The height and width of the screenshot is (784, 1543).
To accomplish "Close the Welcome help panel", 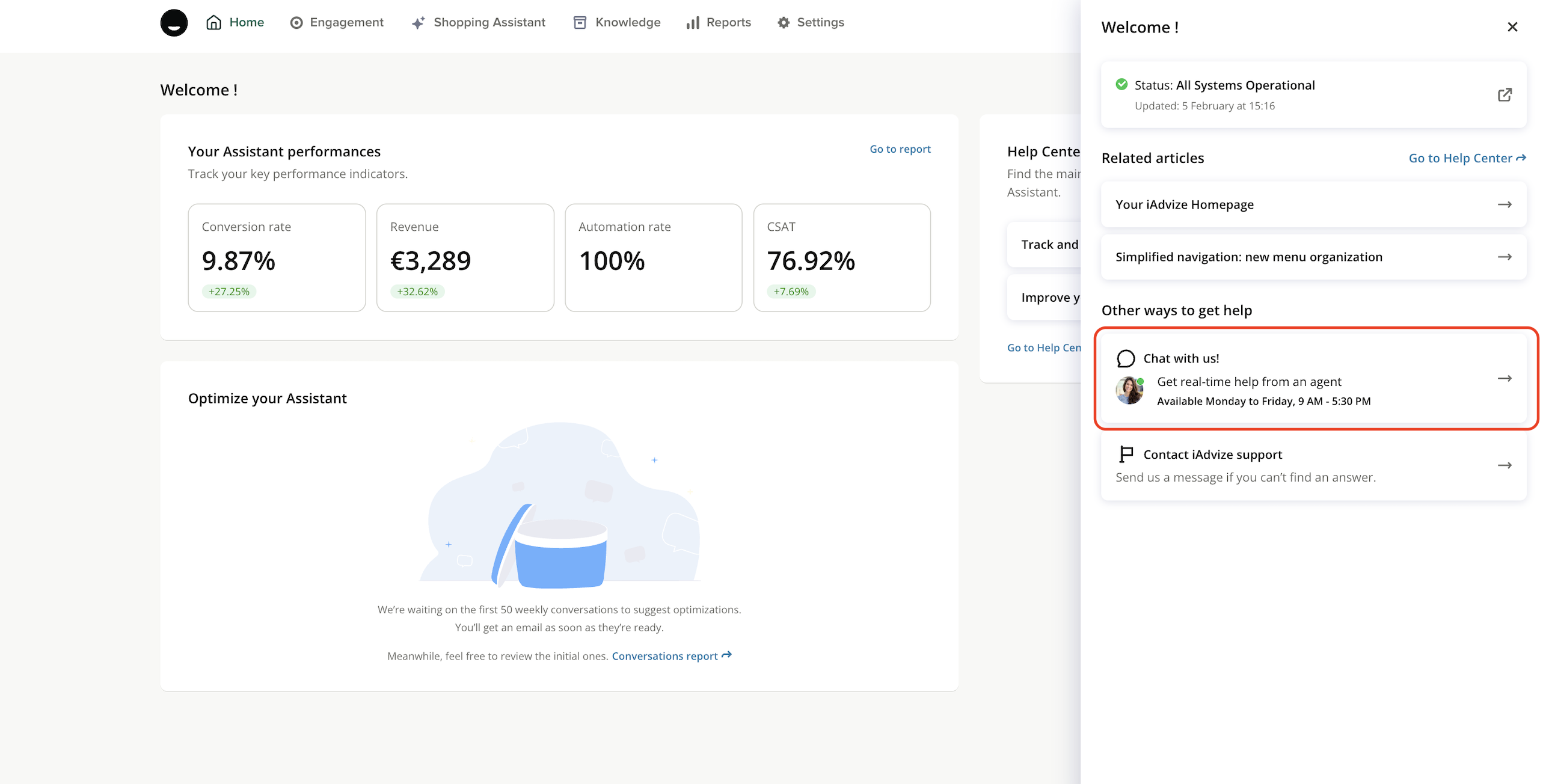I will (1512, 27).
